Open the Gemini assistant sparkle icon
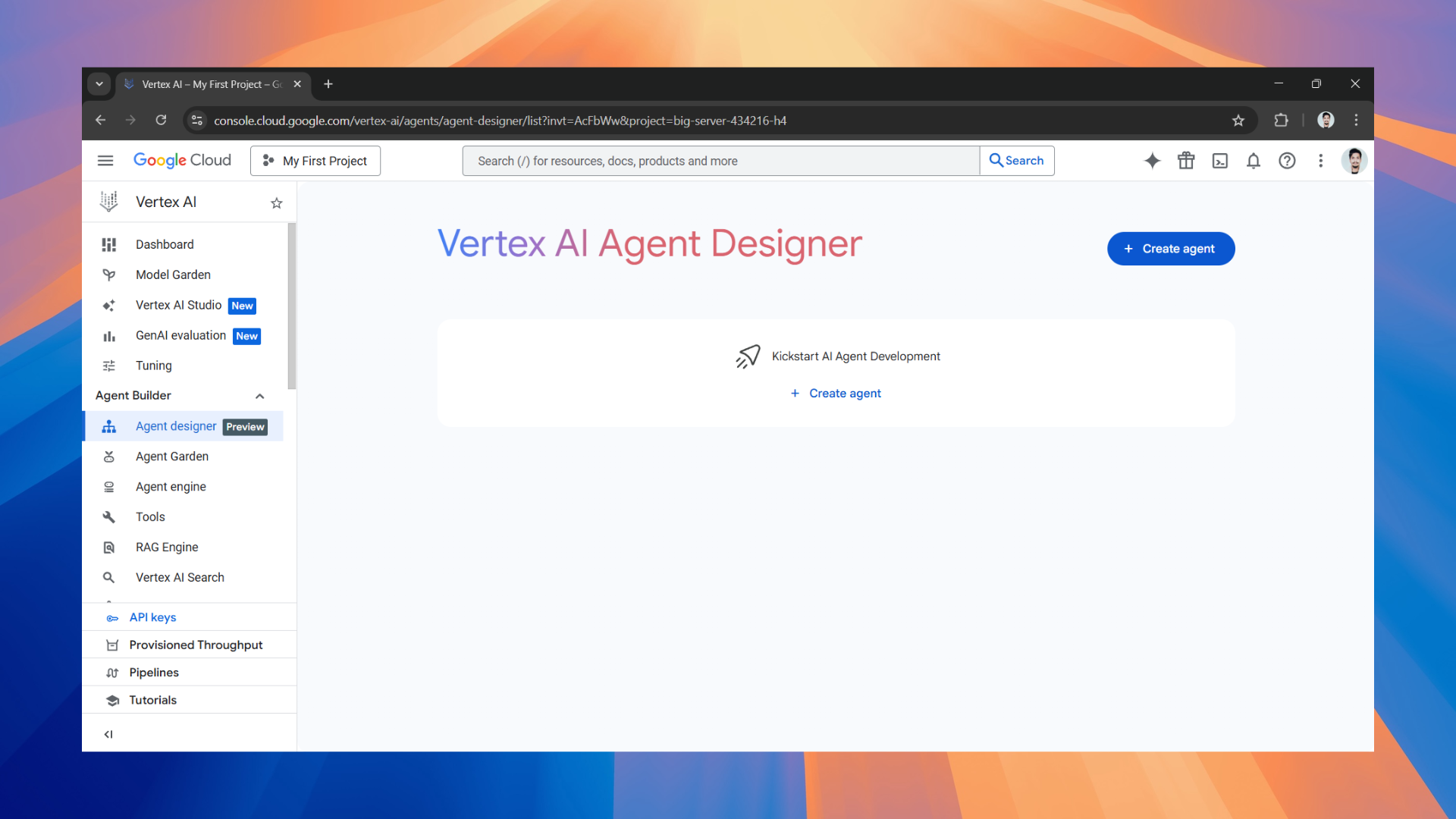Image resolution: width=1456 pixels, height=819 pixels. [1152, 161]
